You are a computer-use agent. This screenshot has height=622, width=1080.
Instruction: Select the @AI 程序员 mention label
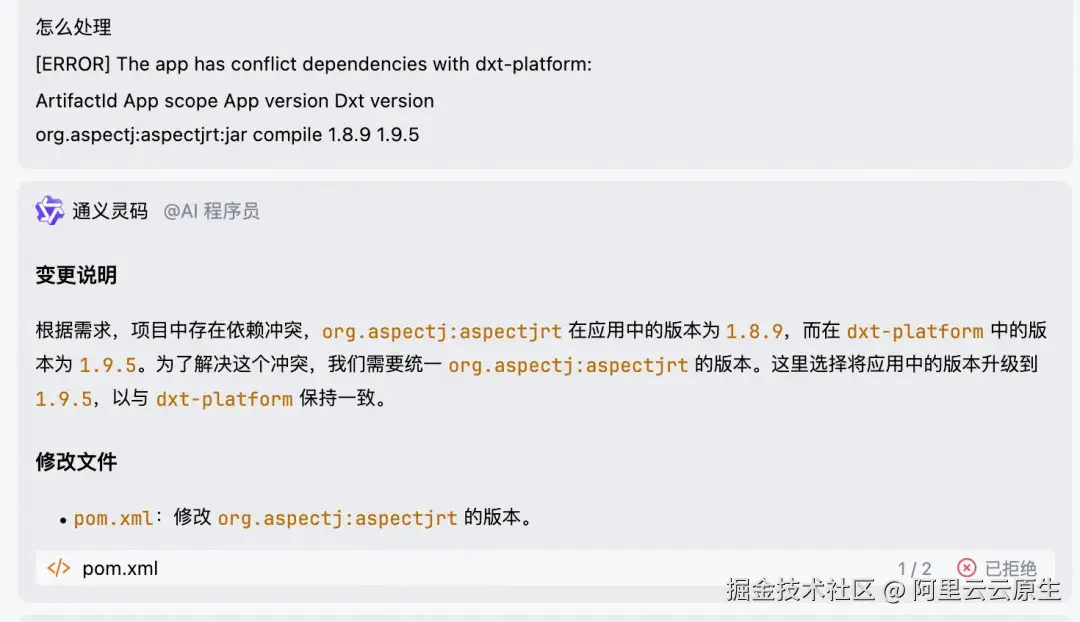(x=211, y=211)
